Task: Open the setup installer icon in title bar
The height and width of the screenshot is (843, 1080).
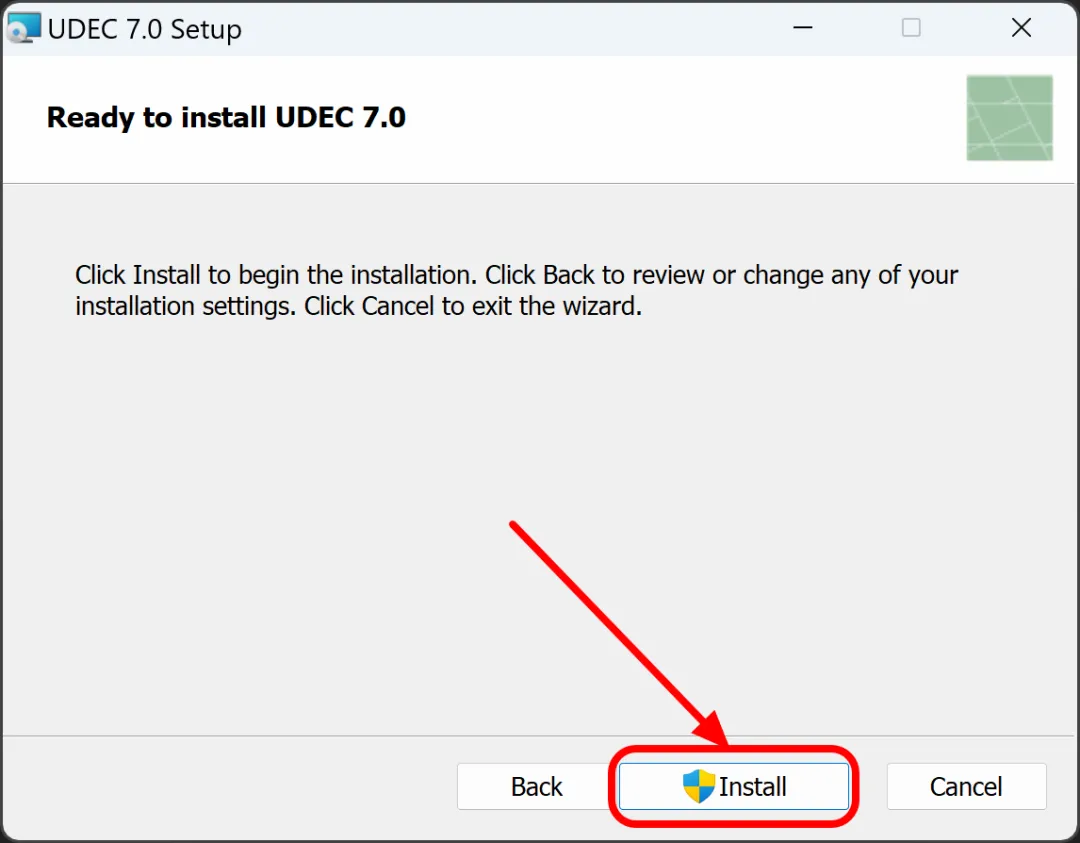Action: pos(23,28)
